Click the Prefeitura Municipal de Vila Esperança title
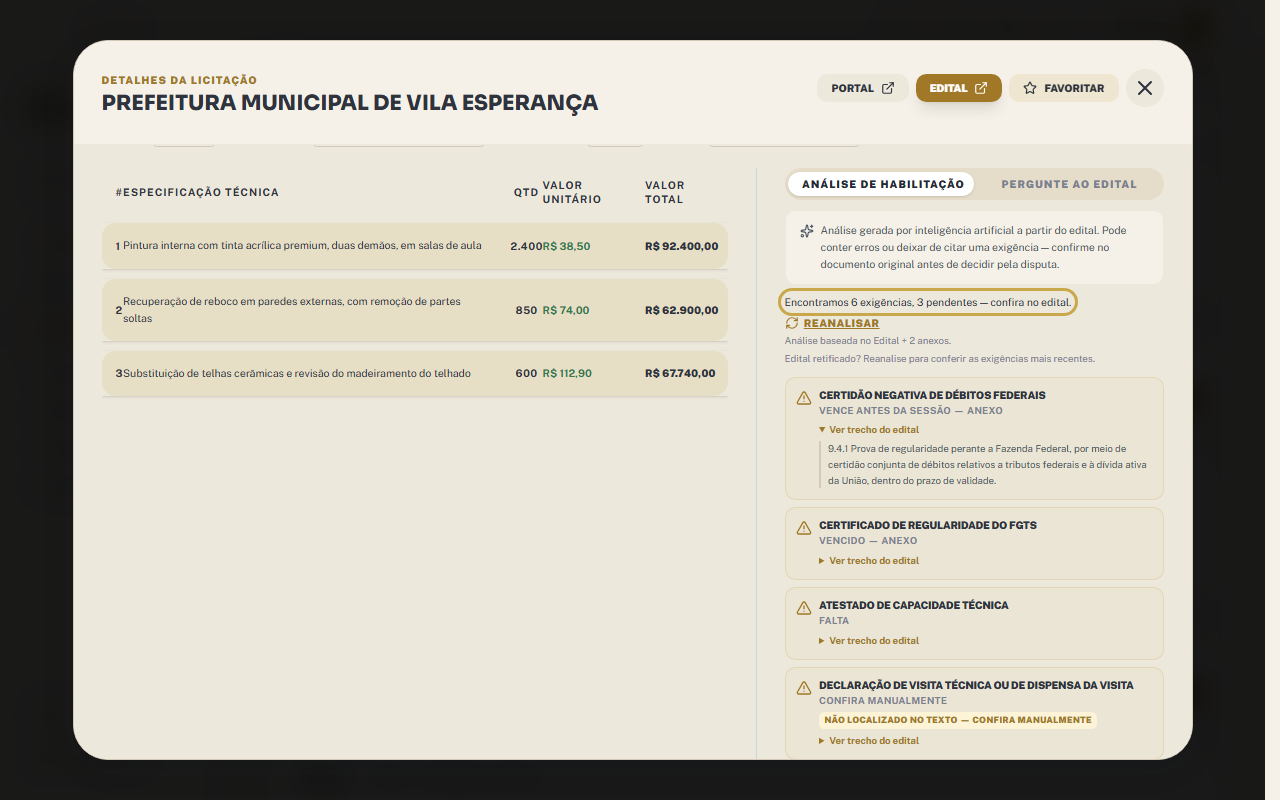Viewport: 1280px width, 800px height. coord(350,102)
